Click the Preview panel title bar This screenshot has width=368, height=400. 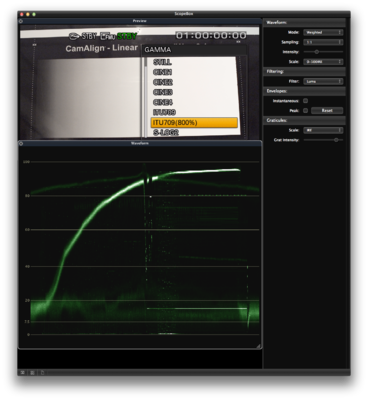pyautogui.click(x=140, y=21)
